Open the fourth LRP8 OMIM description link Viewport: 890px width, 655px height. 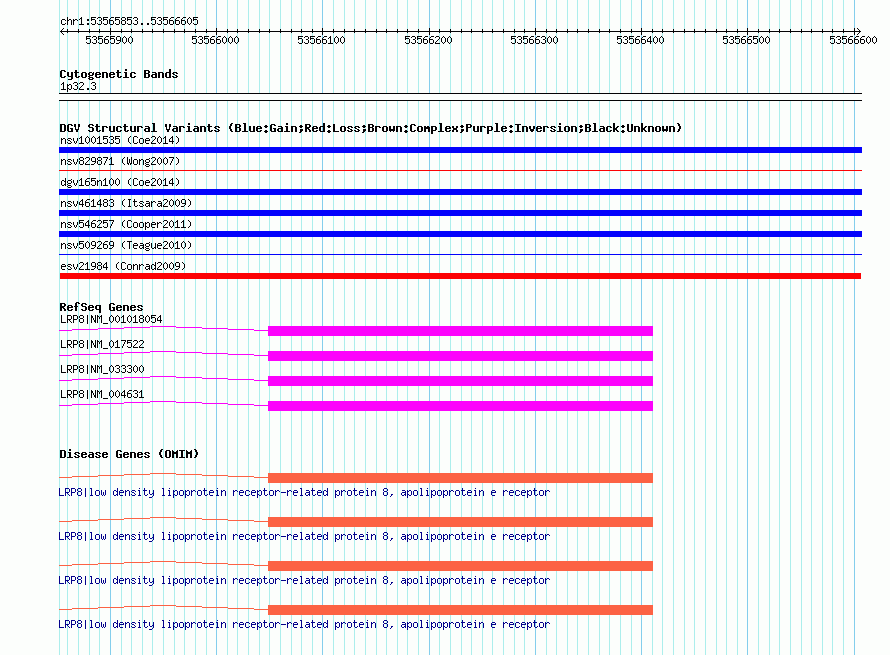tap(304, 624)
